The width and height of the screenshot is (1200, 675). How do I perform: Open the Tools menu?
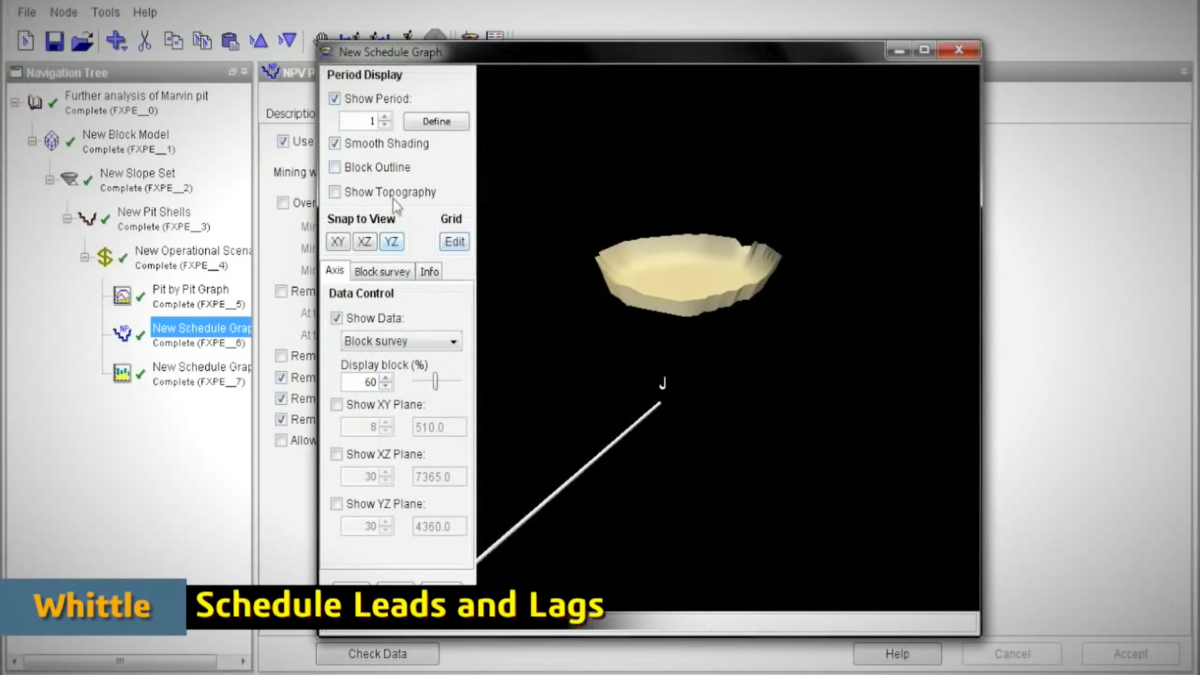click(105, 12)
